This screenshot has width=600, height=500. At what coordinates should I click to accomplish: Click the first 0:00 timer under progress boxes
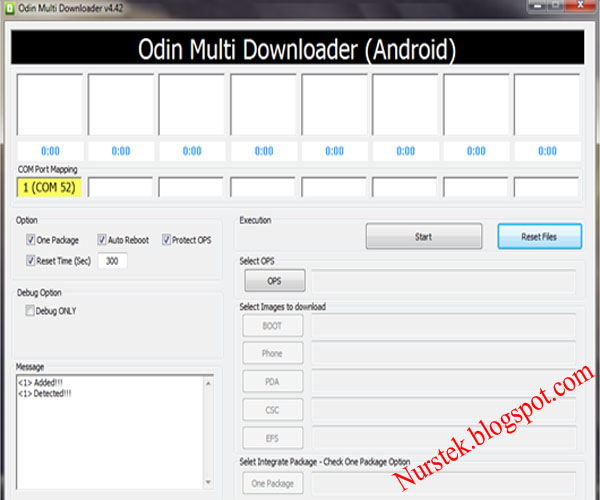[50, 151]
